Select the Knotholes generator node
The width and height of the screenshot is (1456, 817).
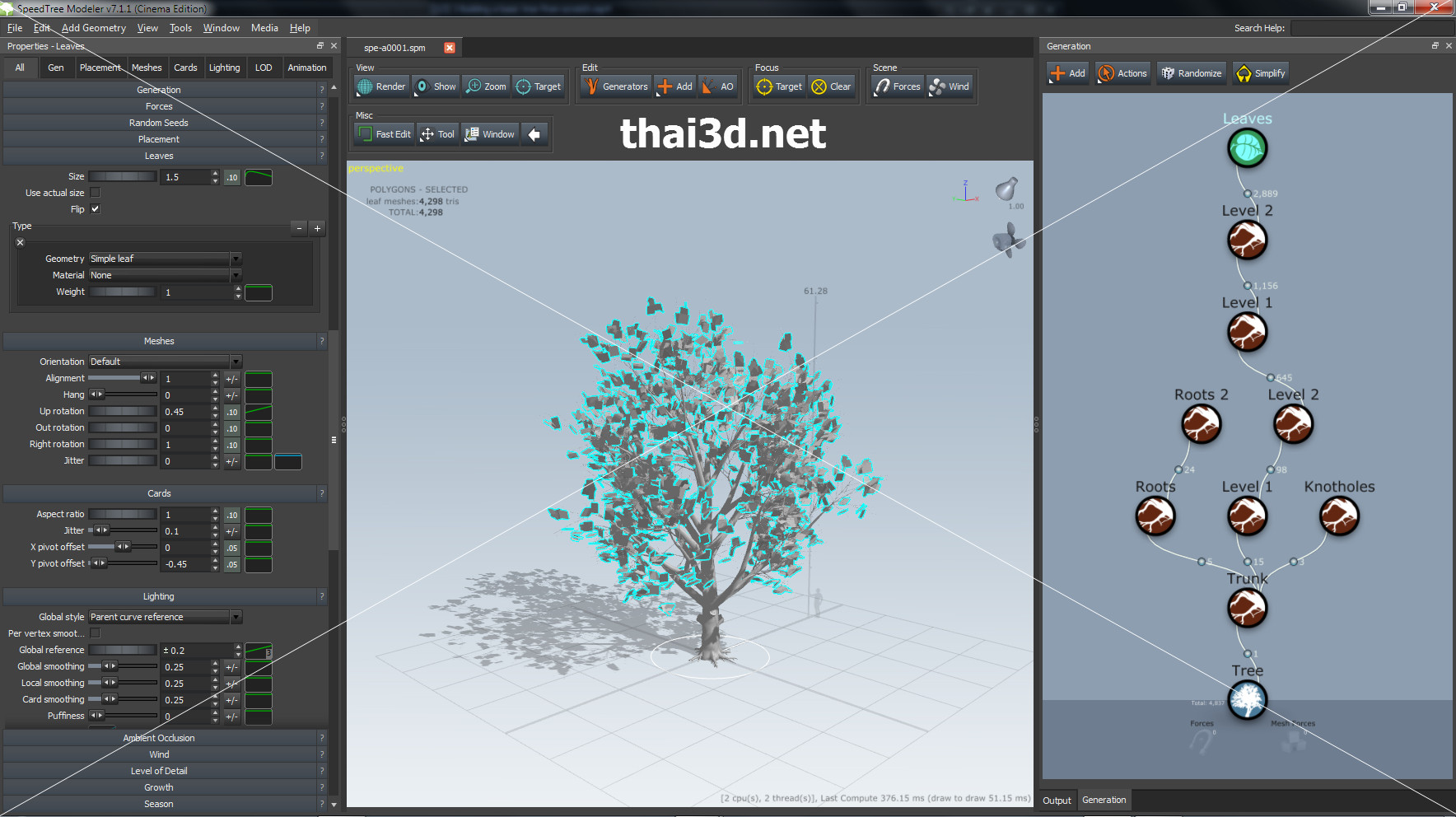click(1339, 516)
